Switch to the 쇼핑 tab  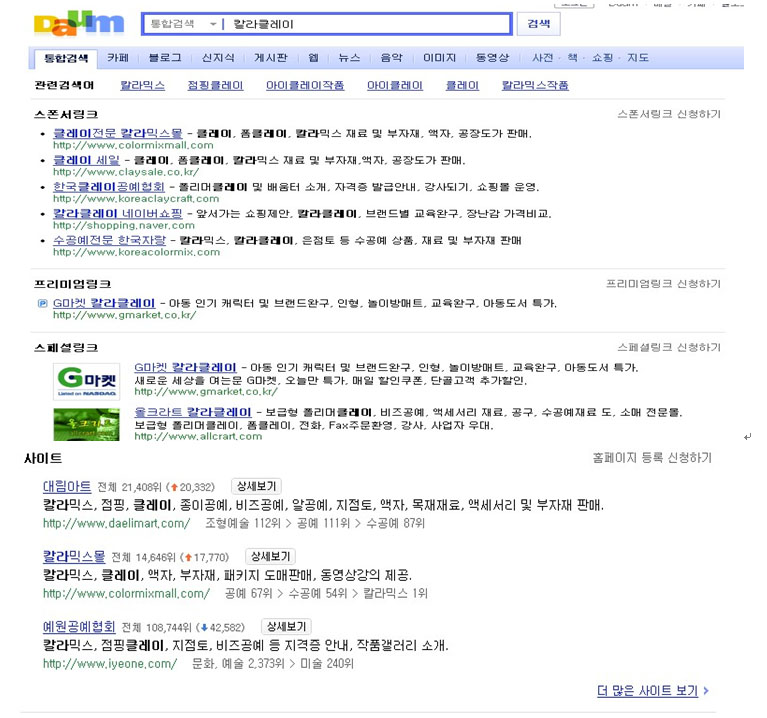pos(602,58)
